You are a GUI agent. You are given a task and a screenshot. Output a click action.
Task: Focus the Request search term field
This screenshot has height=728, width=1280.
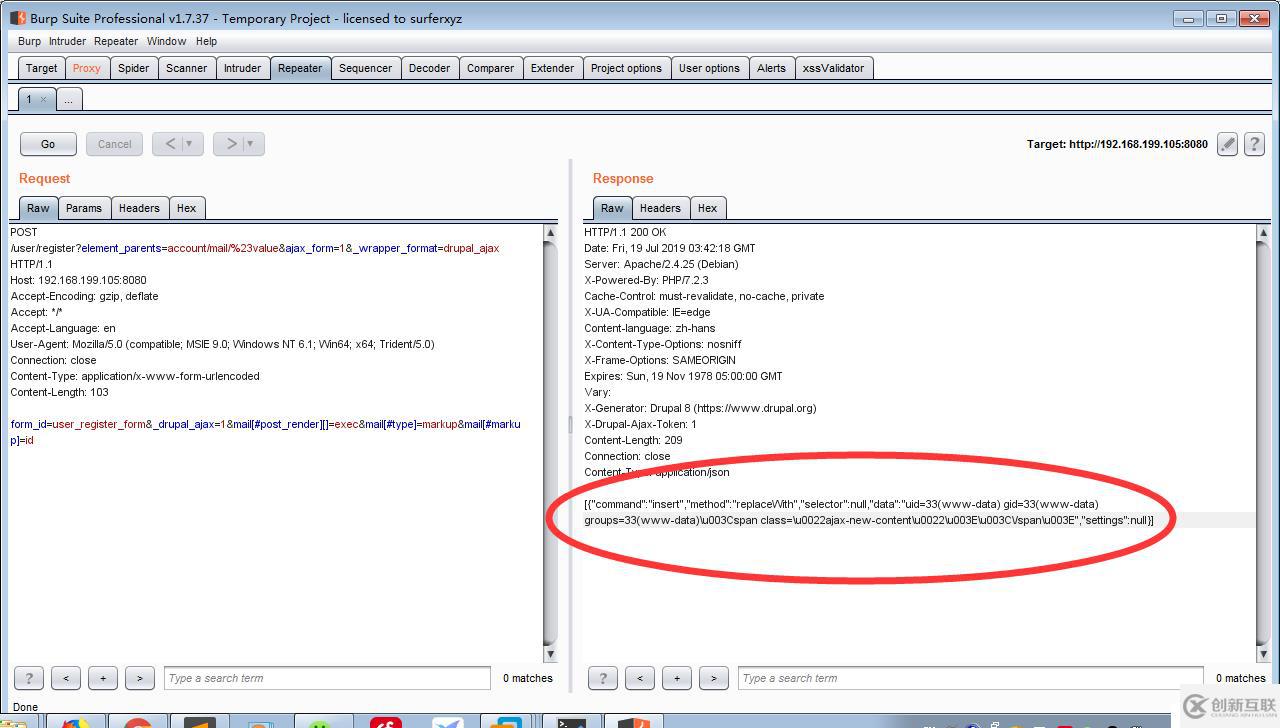click(327, 678)
